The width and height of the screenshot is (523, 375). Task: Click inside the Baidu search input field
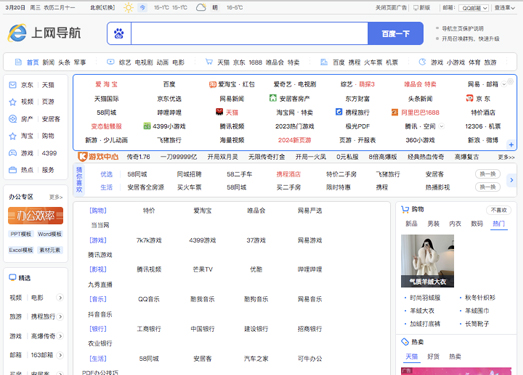click(250, 33)
